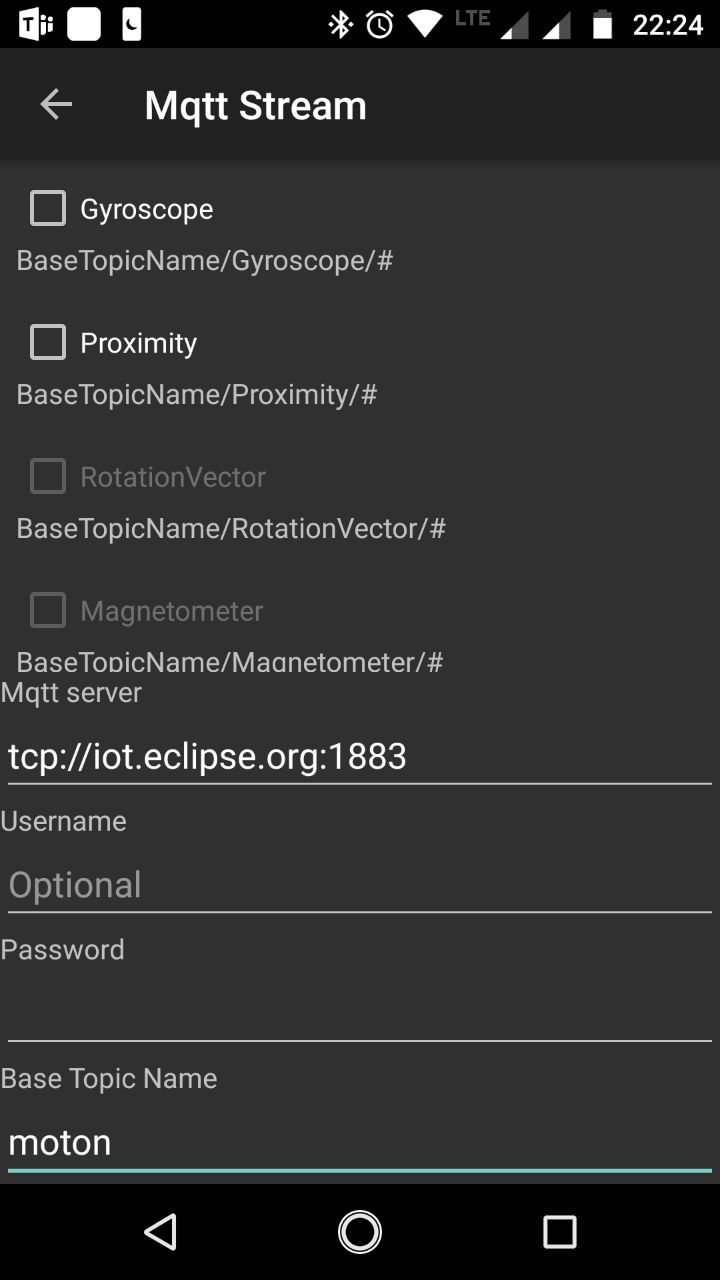The image size is (720, 1280).
Task: Tap the alarm clock status icon
Action: (x=380, y=24)
